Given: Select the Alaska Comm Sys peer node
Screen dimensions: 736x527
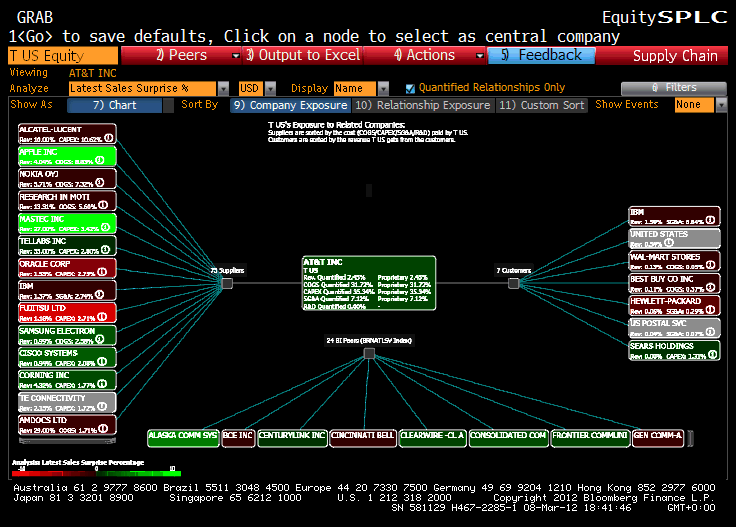Looking at the screenshot, I should (183, 436).
